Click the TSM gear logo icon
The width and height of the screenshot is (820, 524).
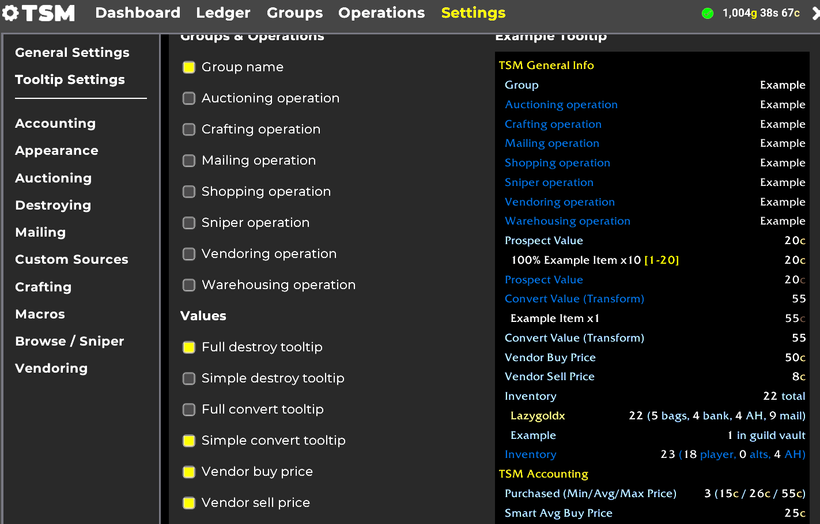coord(11,14)
